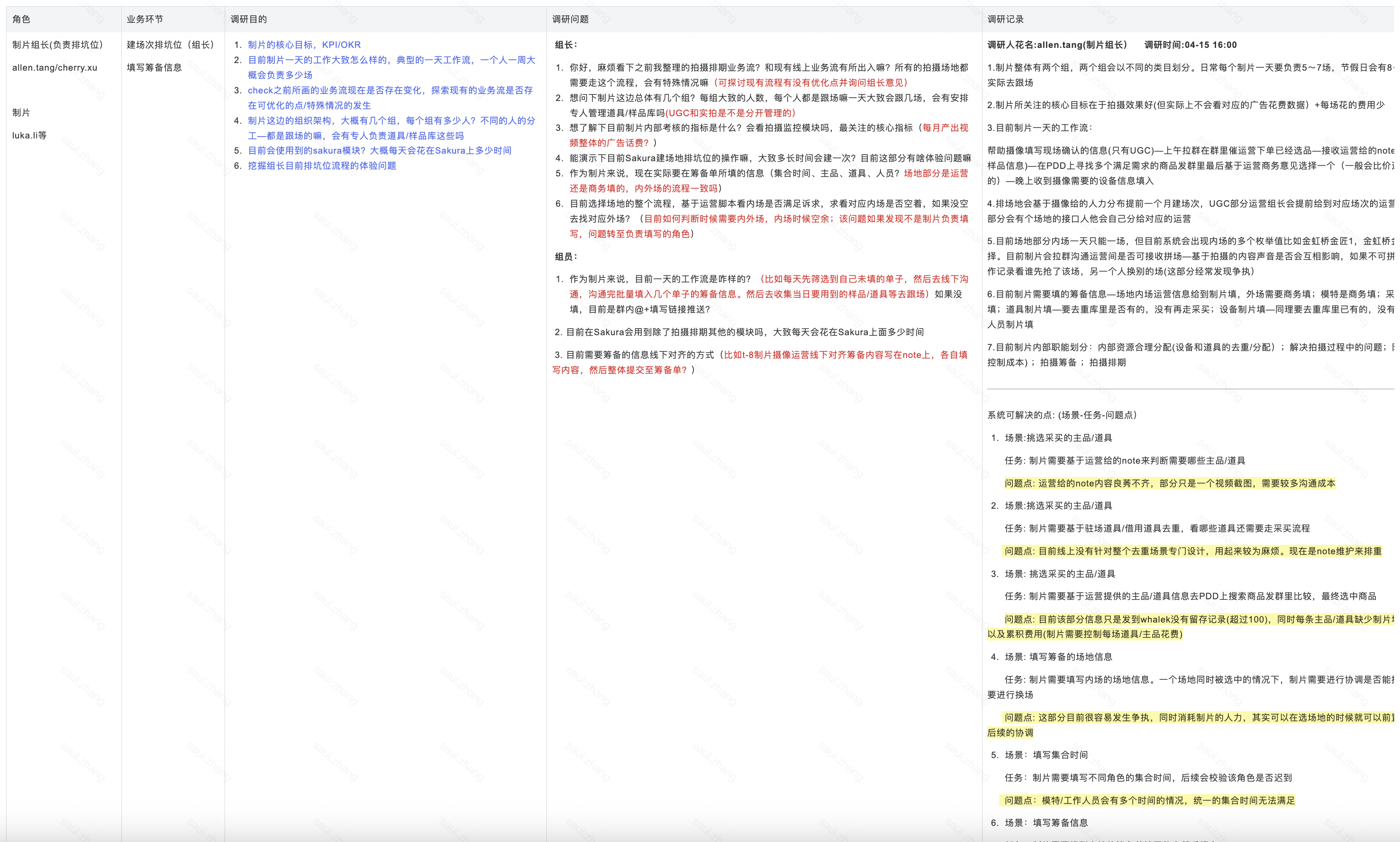Click the 填写筹备信息 cell text
The image size is (1400, 842).
click(154, 67)
